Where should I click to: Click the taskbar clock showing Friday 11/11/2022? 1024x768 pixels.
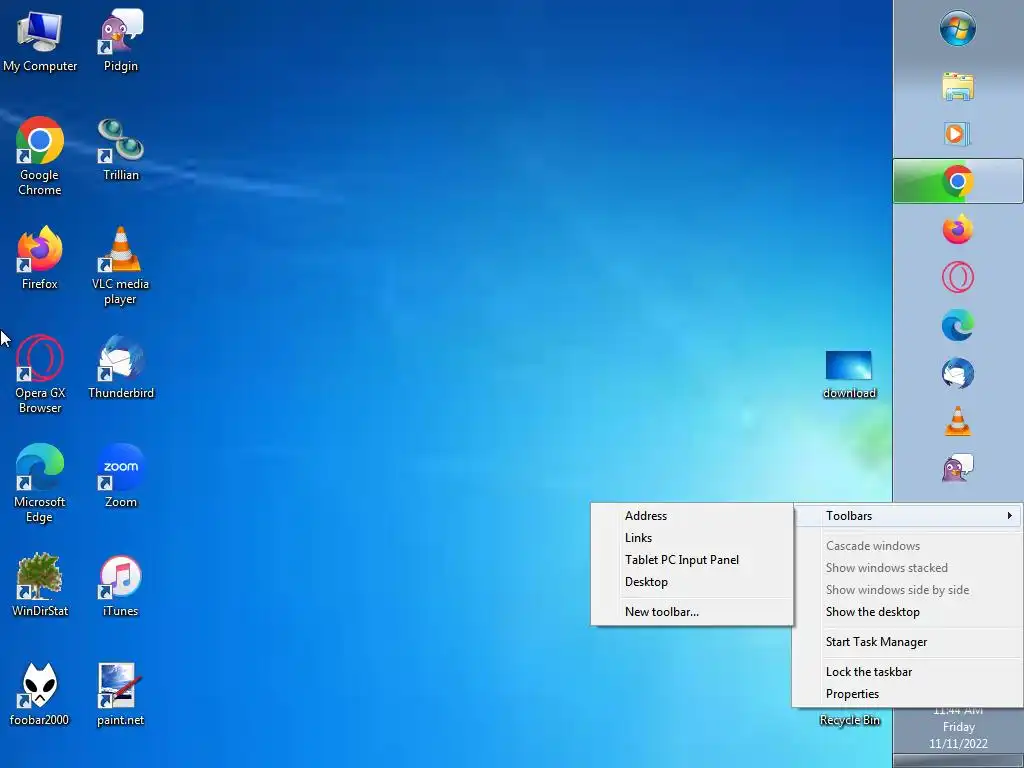coord(958,728)
